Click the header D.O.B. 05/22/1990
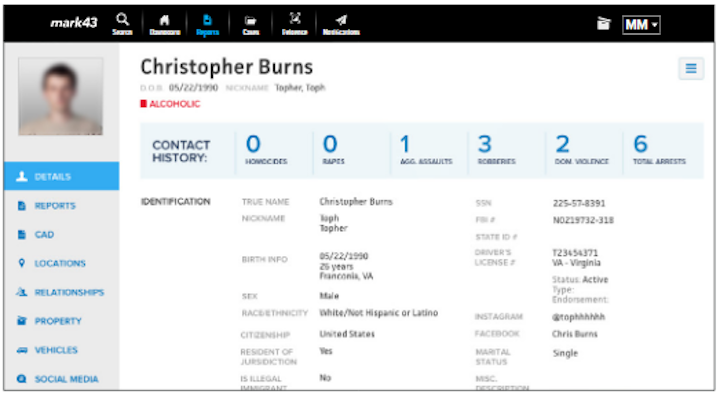 click(x=179, y=87)
